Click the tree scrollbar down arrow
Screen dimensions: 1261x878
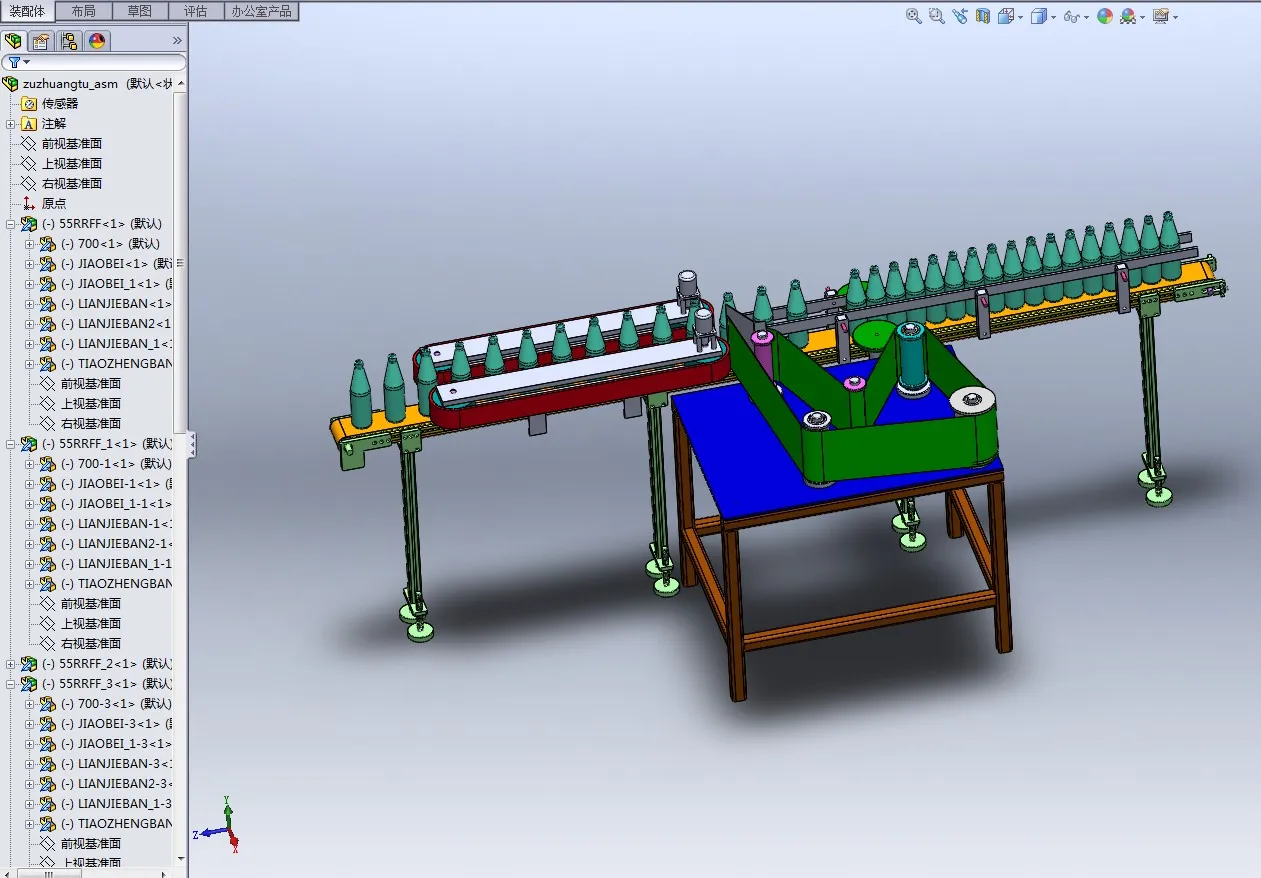pyautogui.click(x=180, y=858)
